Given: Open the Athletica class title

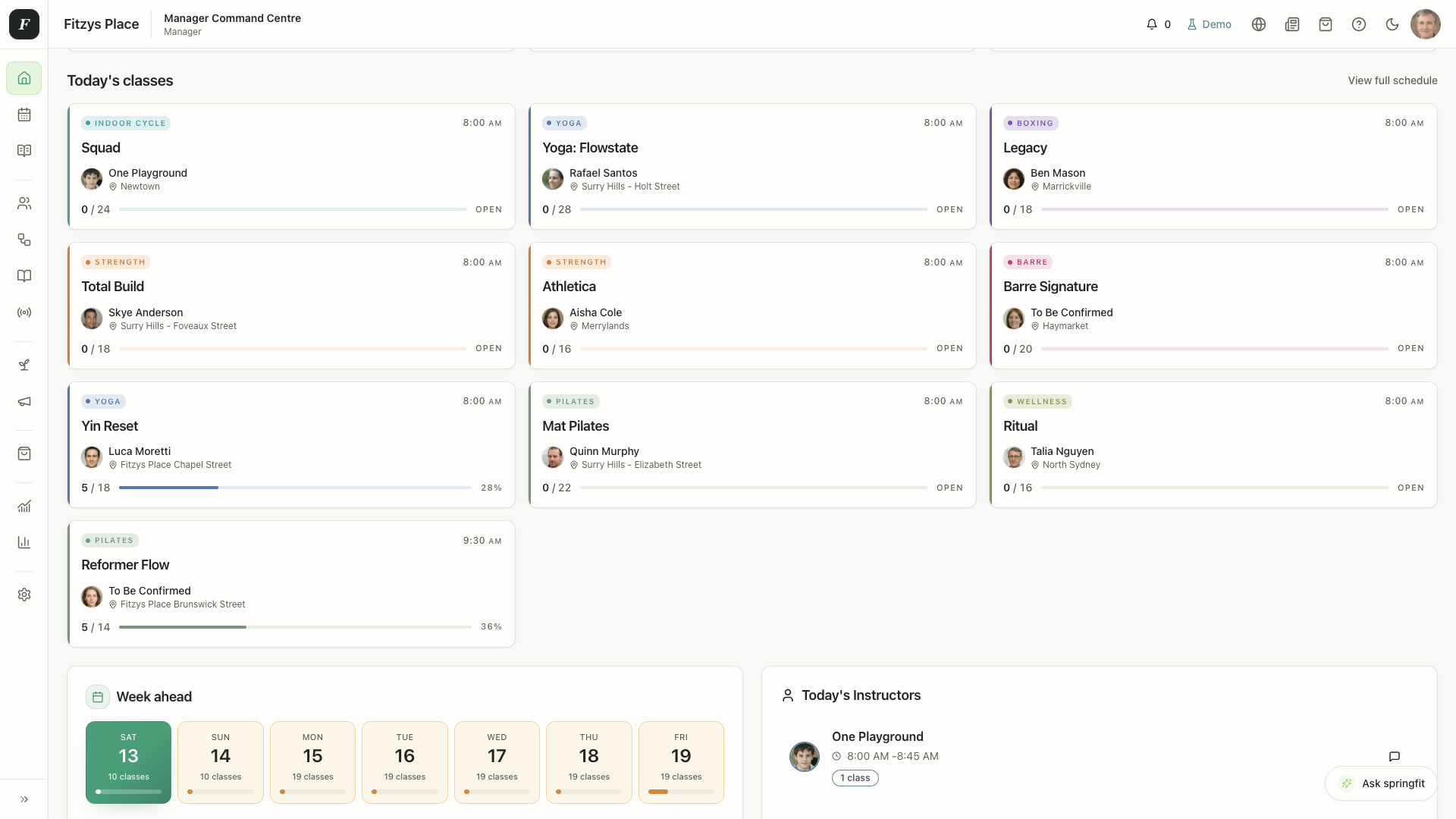Looking at the screenshot, I should click(x=569, y=287).
